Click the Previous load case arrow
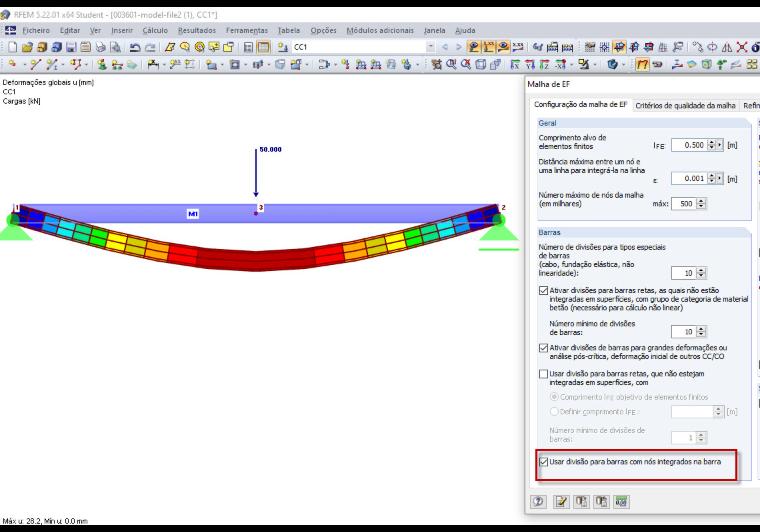This screenshot has width=760, height=532. coord(445,47)
